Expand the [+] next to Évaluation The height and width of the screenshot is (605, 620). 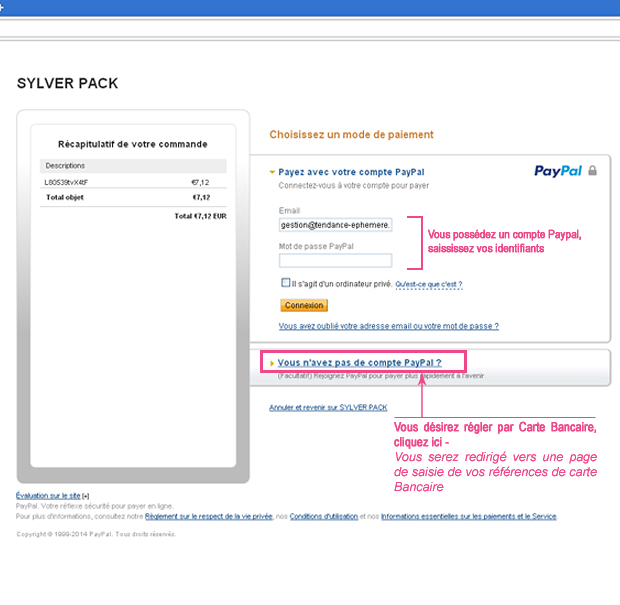[85, 496]
